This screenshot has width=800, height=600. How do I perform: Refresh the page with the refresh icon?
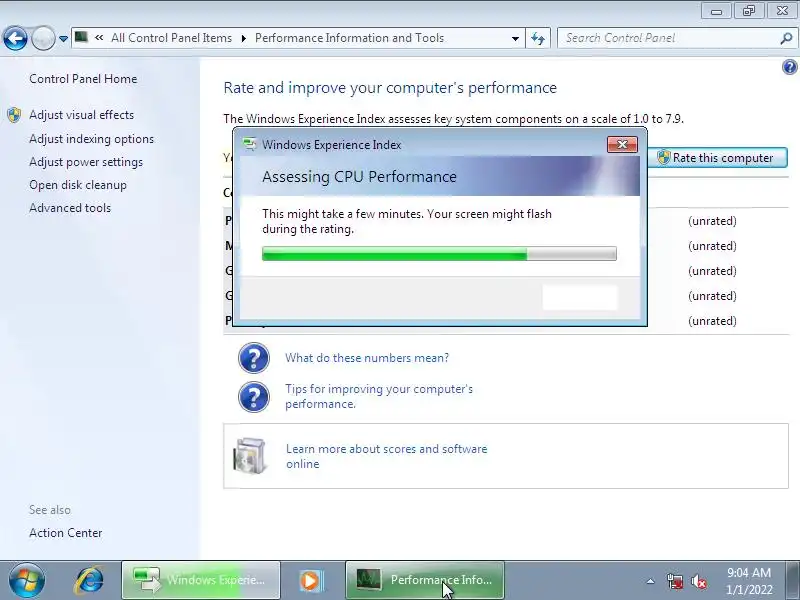point(538,38)
